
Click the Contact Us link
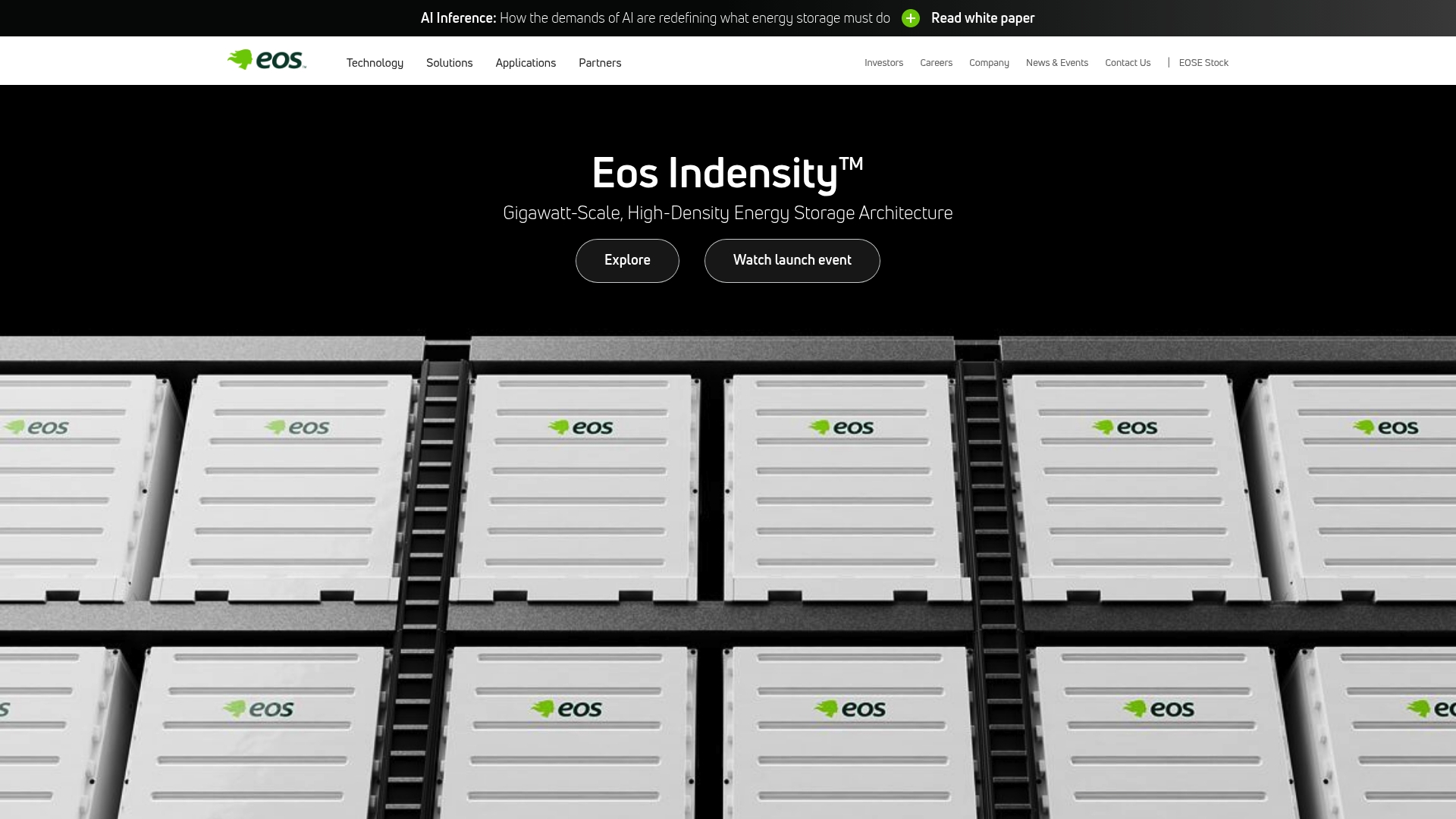coord(1128,63)
